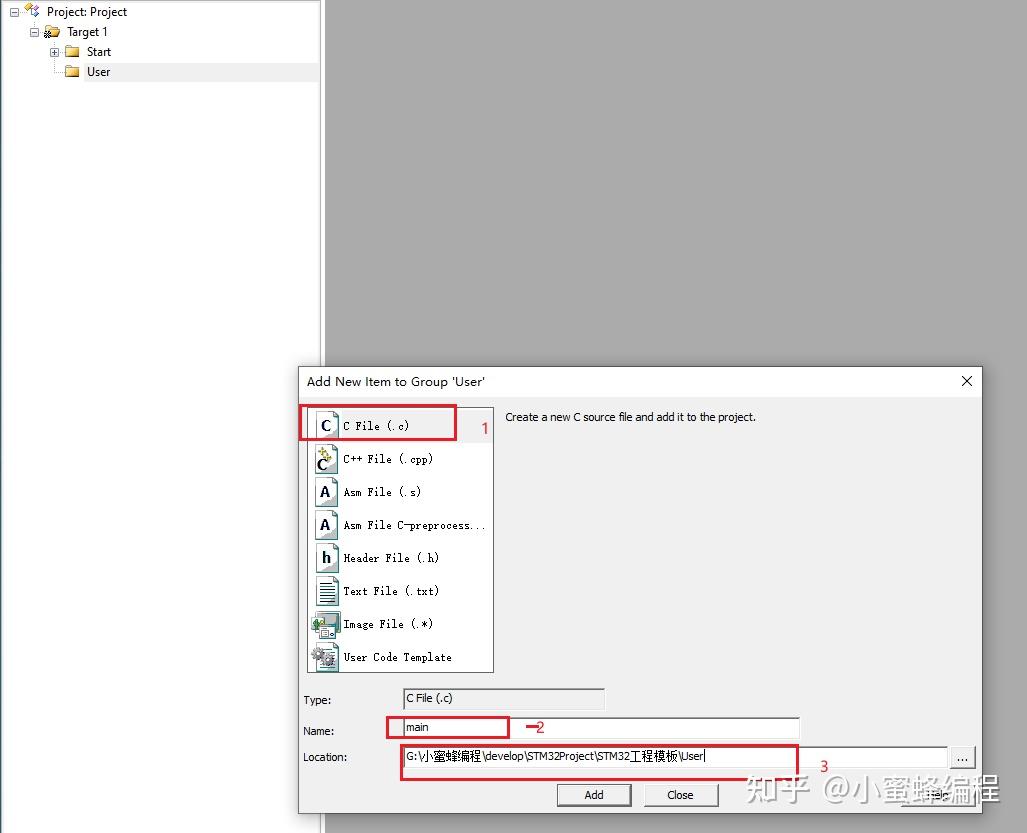Select the Target 1 label
1027x833 pixels.
click(x=87, y=31)
